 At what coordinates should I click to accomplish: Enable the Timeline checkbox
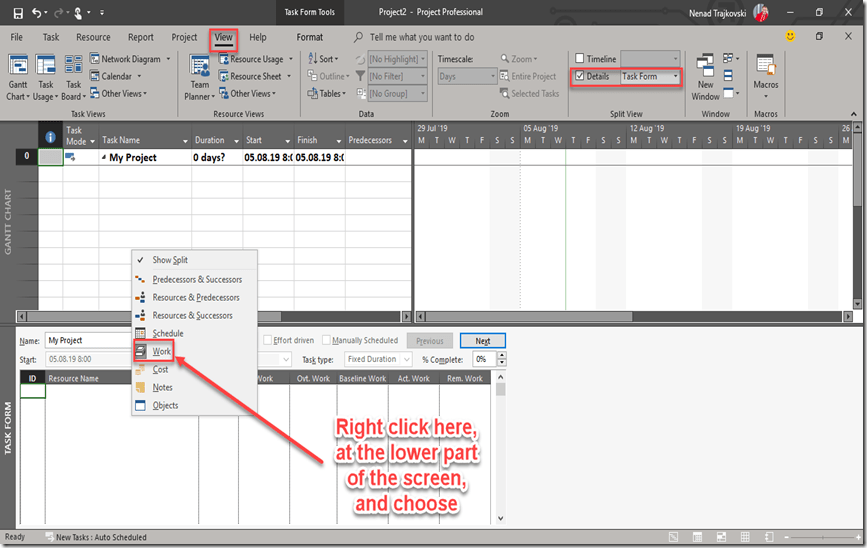580,59
